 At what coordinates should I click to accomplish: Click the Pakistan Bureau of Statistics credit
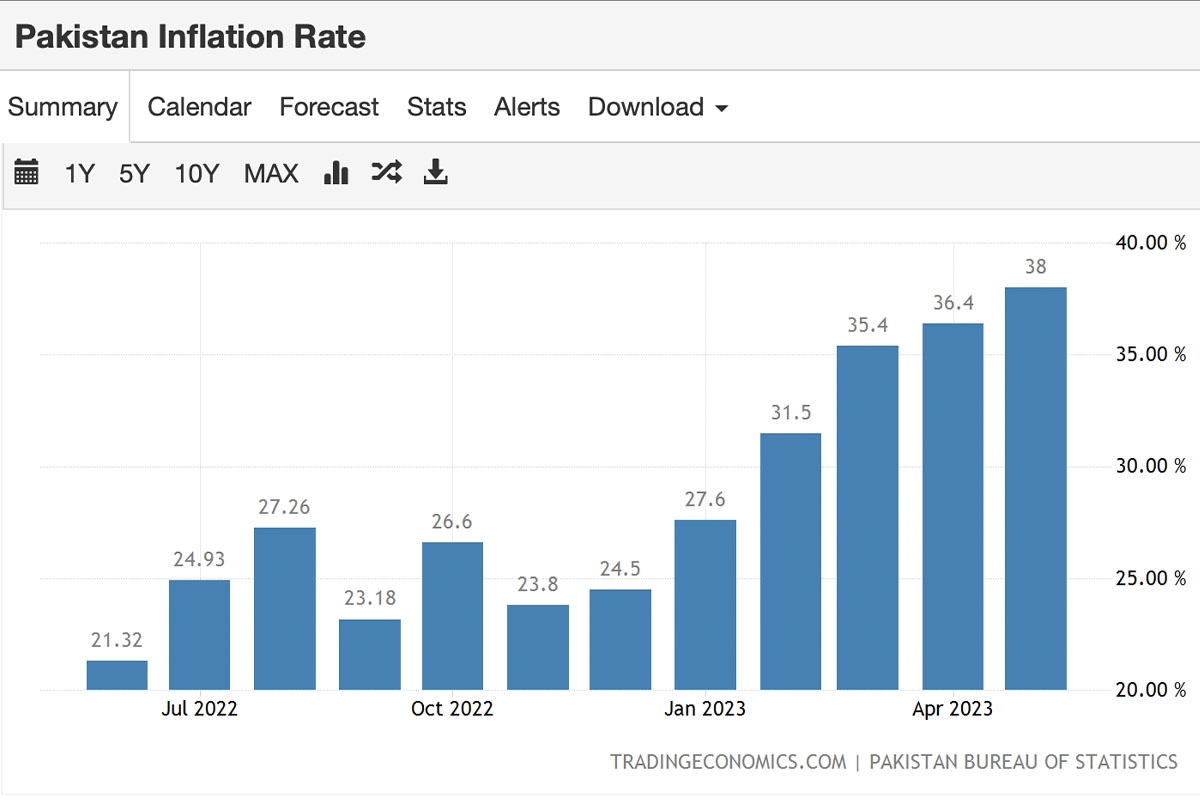[1023, 762]
